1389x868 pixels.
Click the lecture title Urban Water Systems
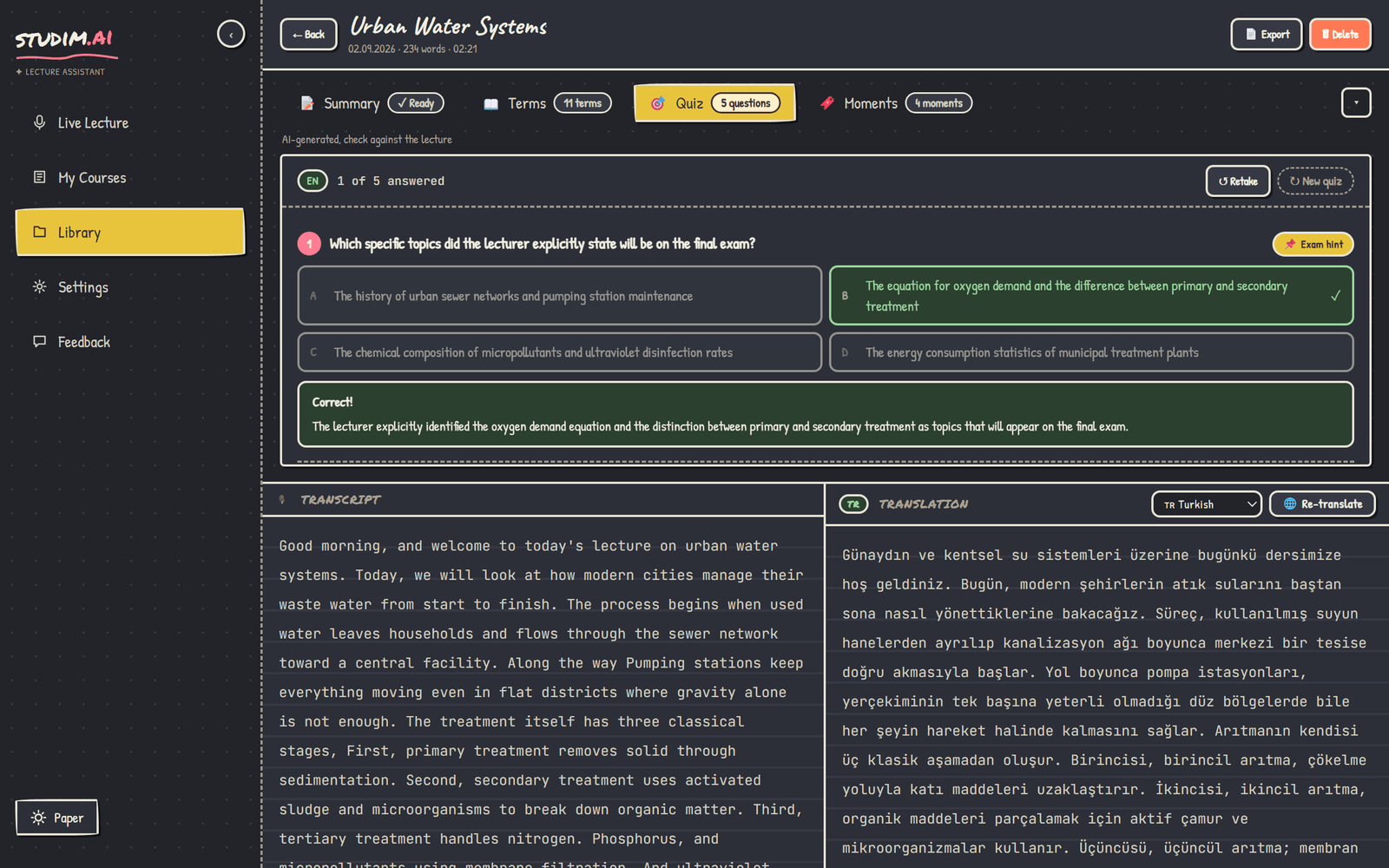[x=448, y=26]
